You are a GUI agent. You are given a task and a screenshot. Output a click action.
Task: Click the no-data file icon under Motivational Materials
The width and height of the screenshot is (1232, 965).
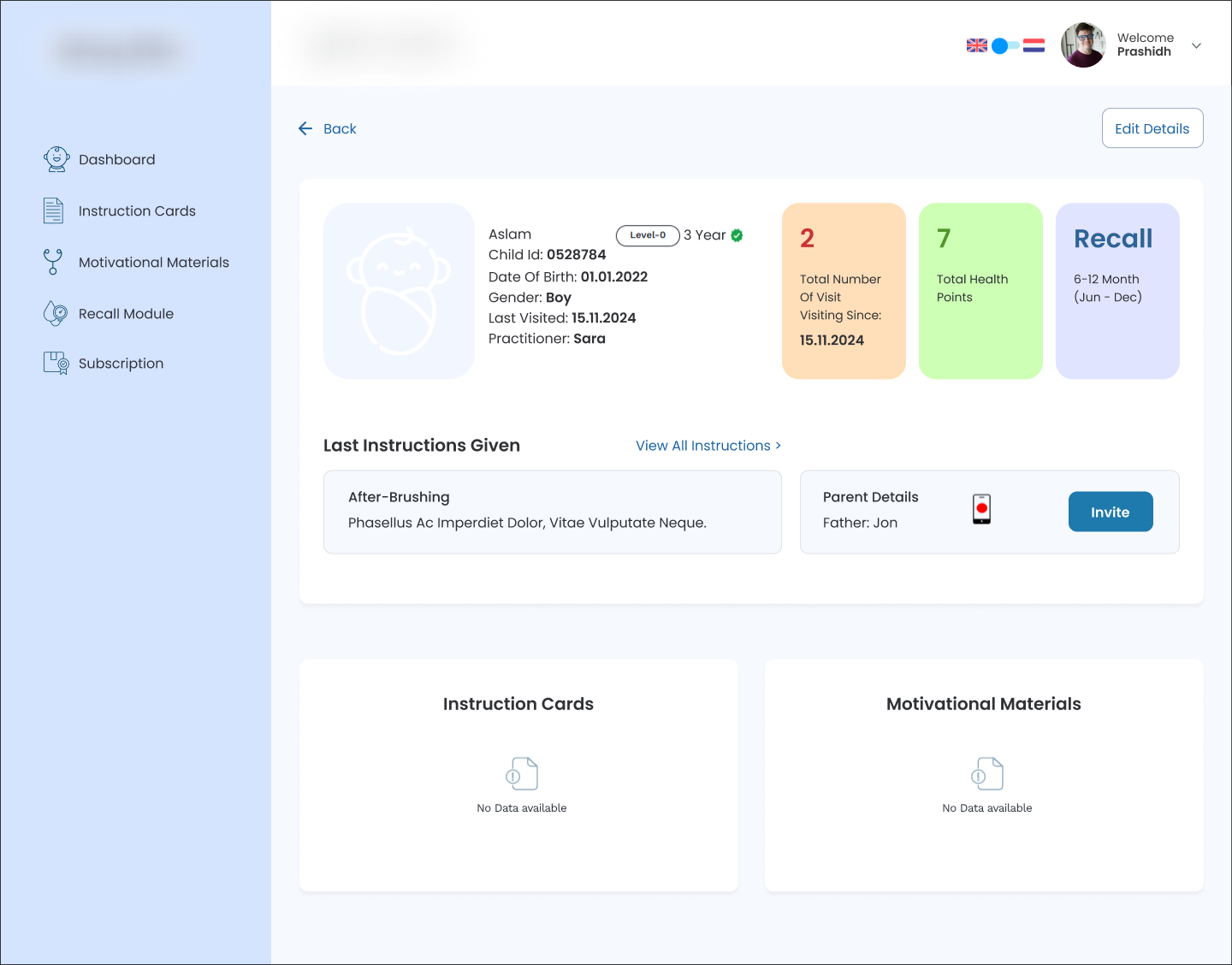click(987, 774)
